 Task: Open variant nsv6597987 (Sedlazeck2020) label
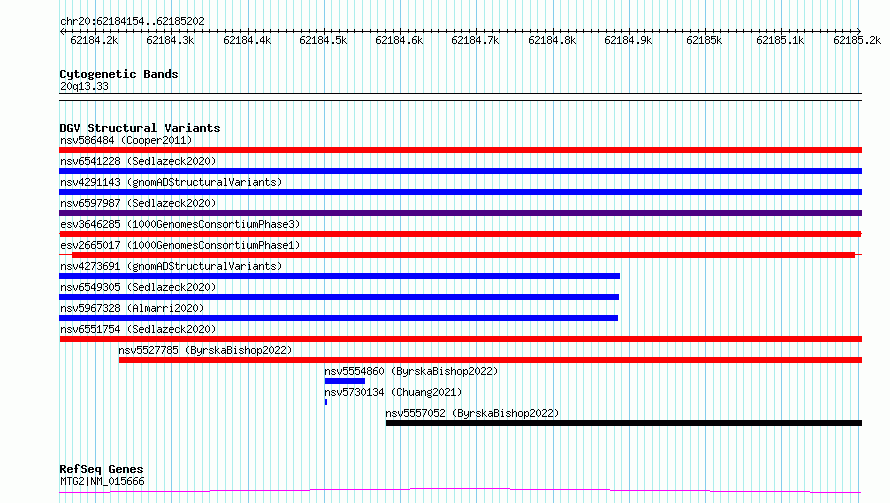138,203
